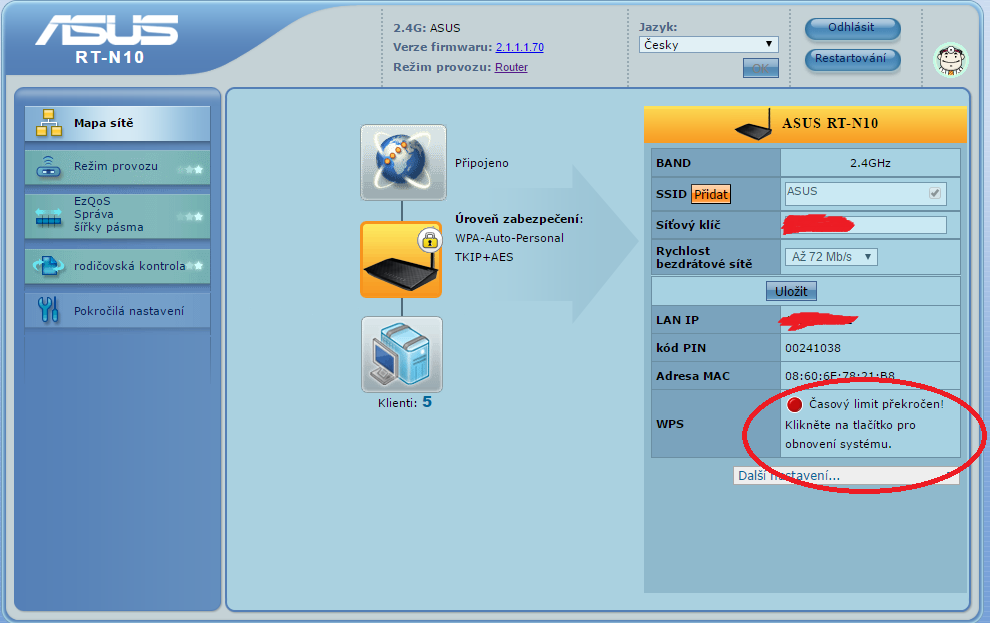The width and height of the screenshot is (990, 623).
Task: Open EzQoS Správa šířky pásma menu
Action: tap(117, 216)
